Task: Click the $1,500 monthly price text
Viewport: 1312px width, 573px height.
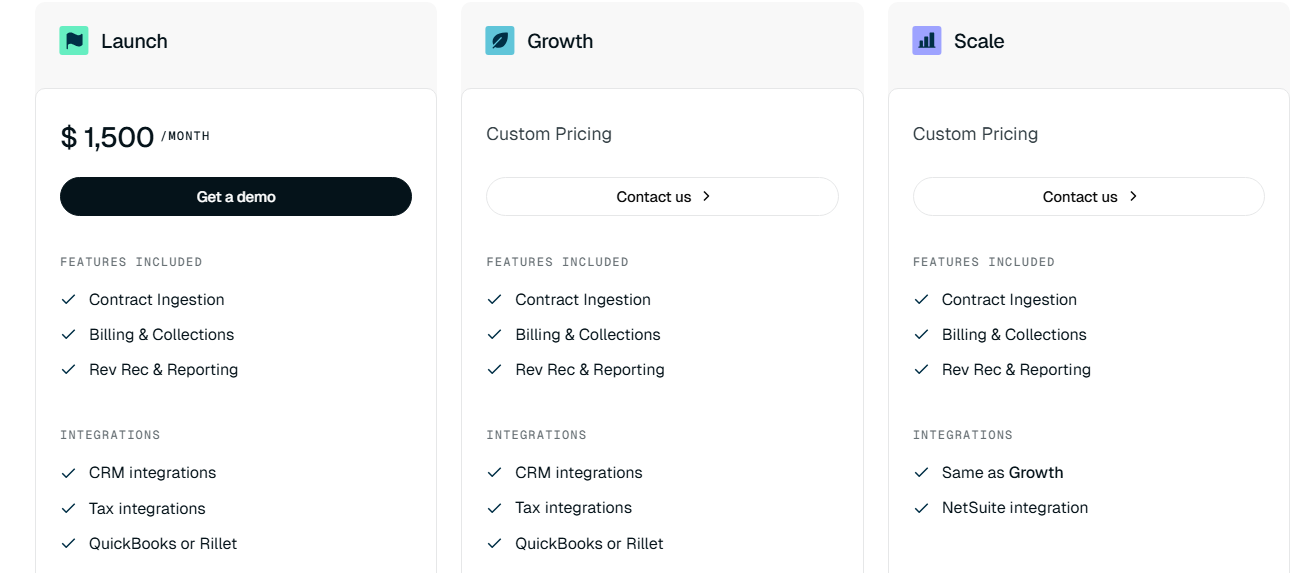Action: click(x=108, y=137)
